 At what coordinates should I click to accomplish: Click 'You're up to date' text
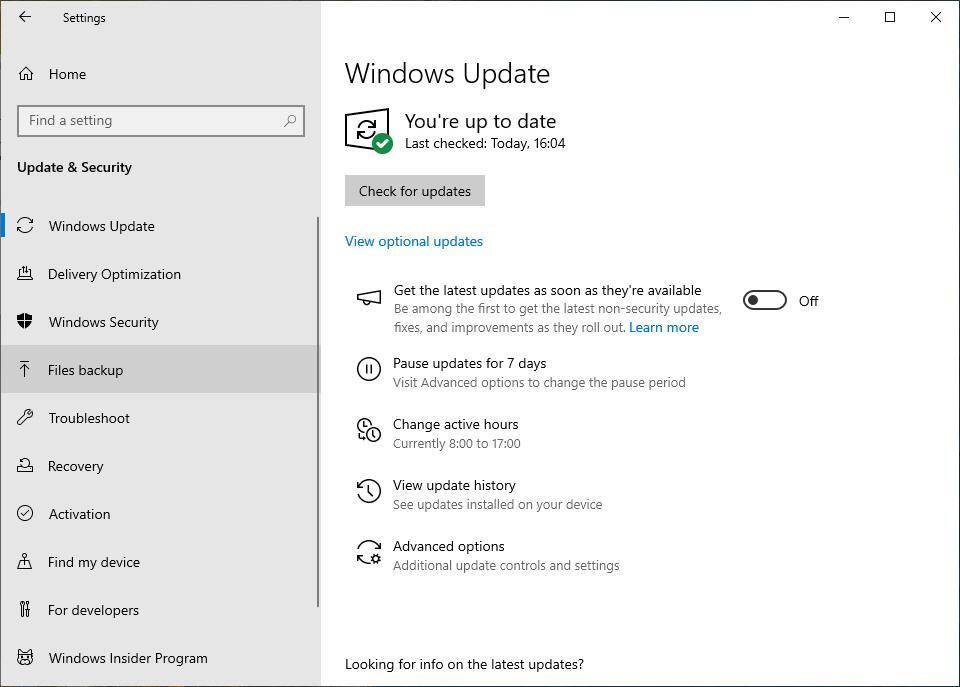[480, 121]
